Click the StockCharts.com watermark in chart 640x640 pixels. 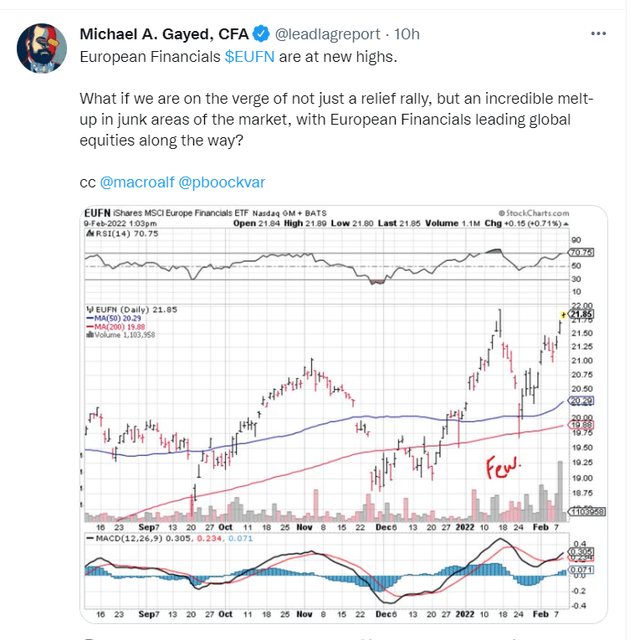click(x=534, y=213)
